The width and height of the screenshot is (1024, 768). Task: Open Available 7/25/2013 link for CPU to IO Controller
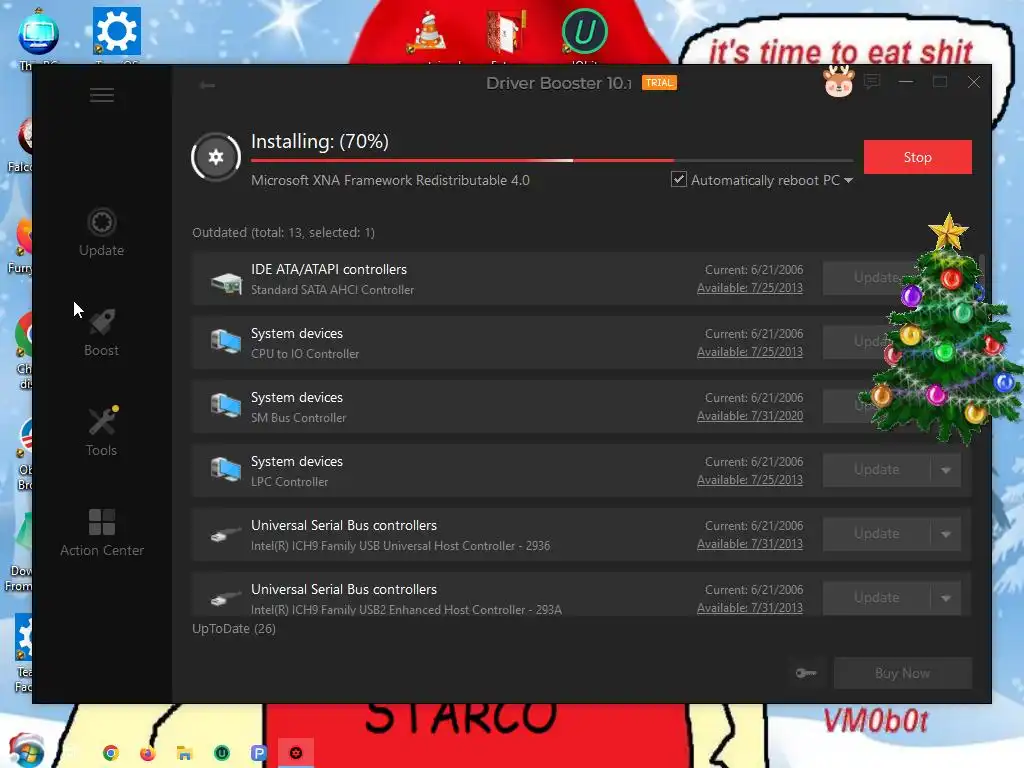pyautogui.click(x=750, y=352)
